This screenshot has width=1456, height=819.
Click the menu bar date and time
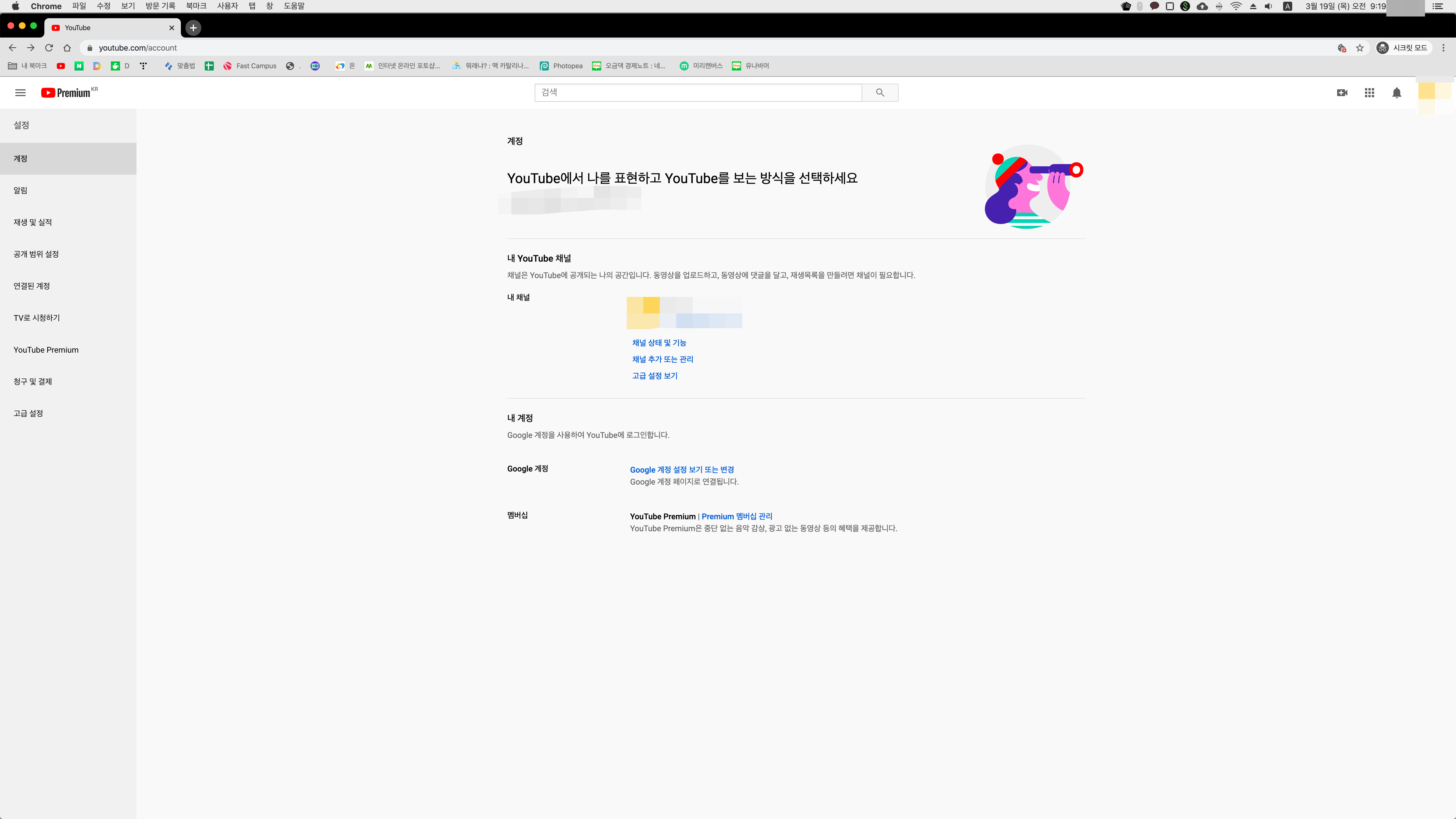point(1345,6)
